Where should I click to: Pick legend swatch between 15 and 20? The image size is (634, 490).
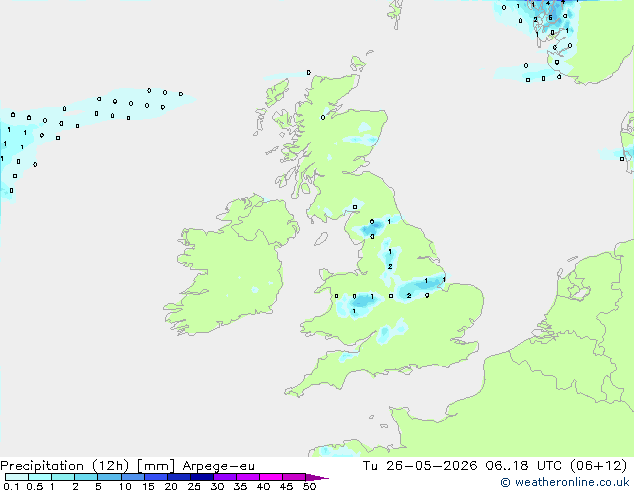(156, 477)
